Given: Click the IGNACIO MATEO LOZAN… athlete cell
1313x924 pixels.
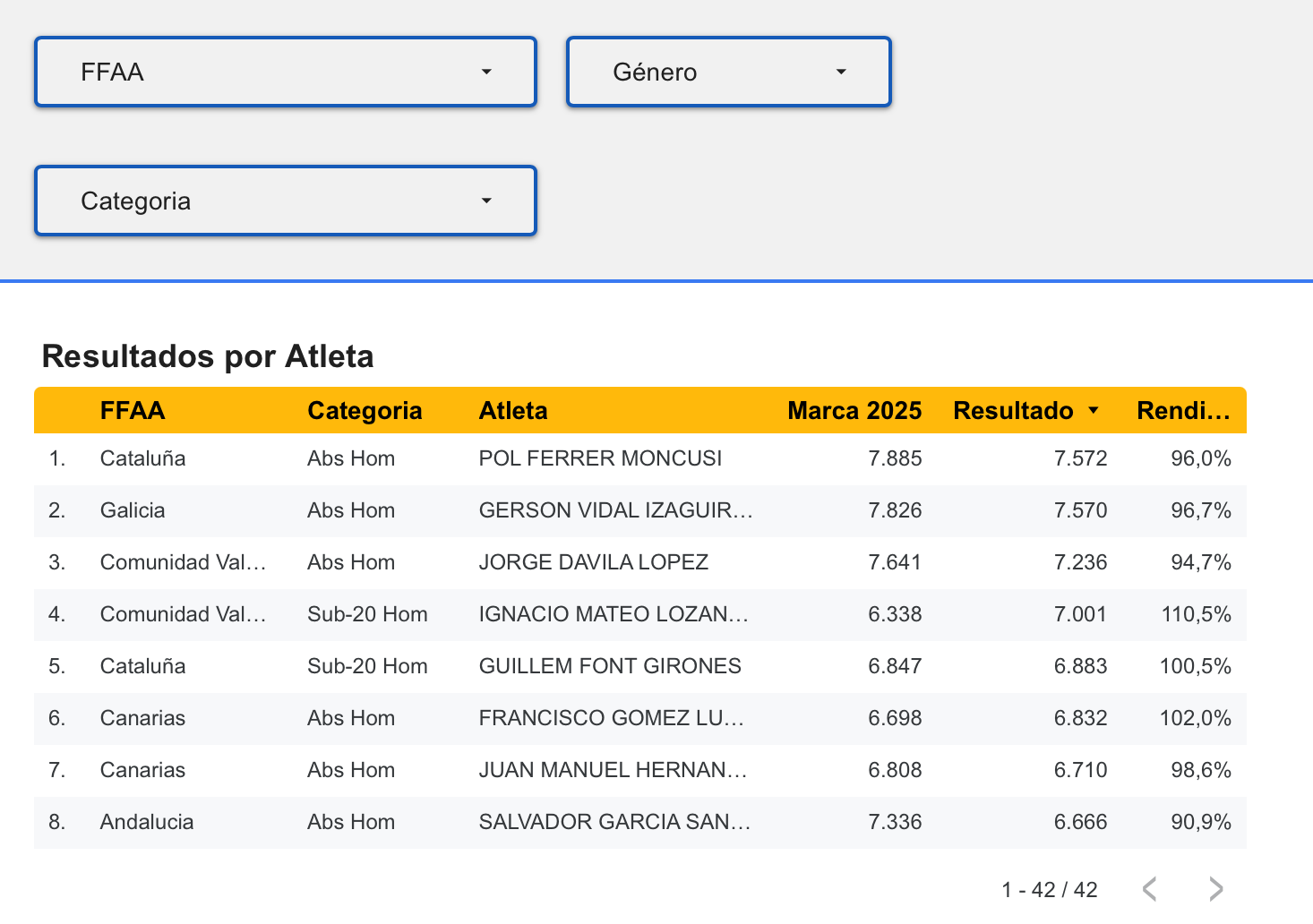Looking at the screenshot, I should click(614, 614).
